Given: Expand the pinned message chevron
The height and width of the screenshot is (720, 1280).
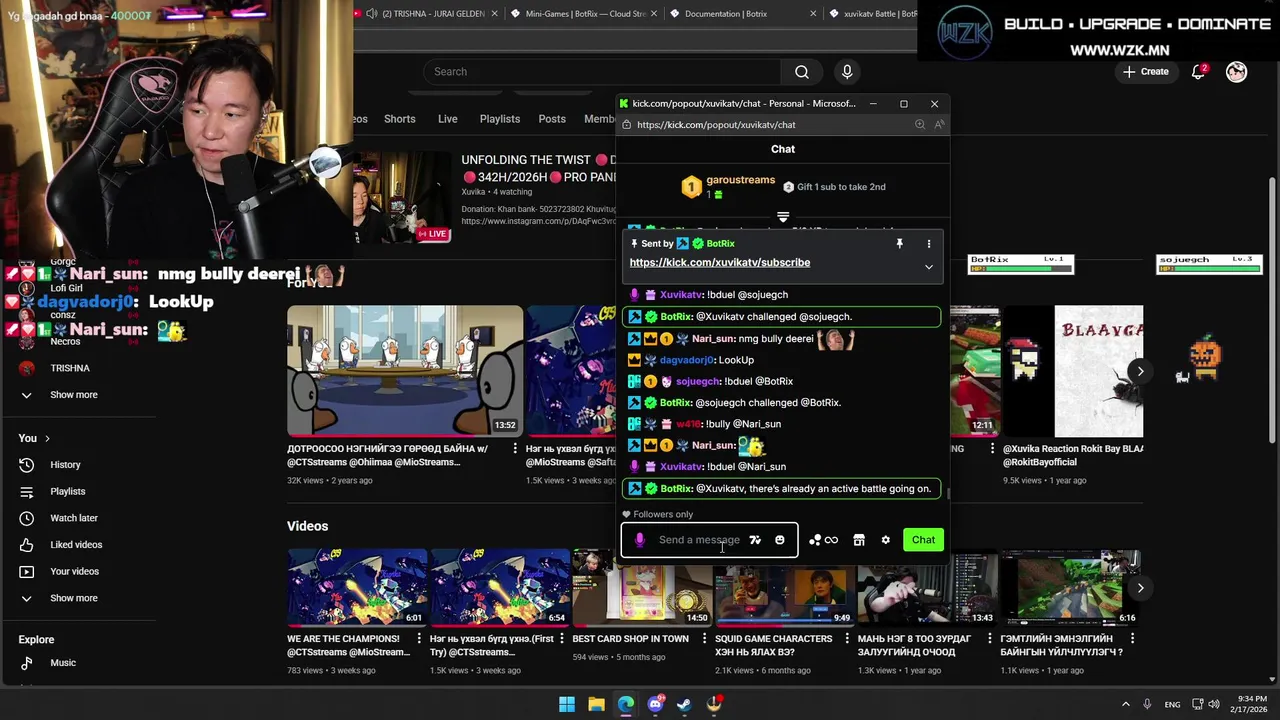Looking at the screenshot, I should point(928,267).
